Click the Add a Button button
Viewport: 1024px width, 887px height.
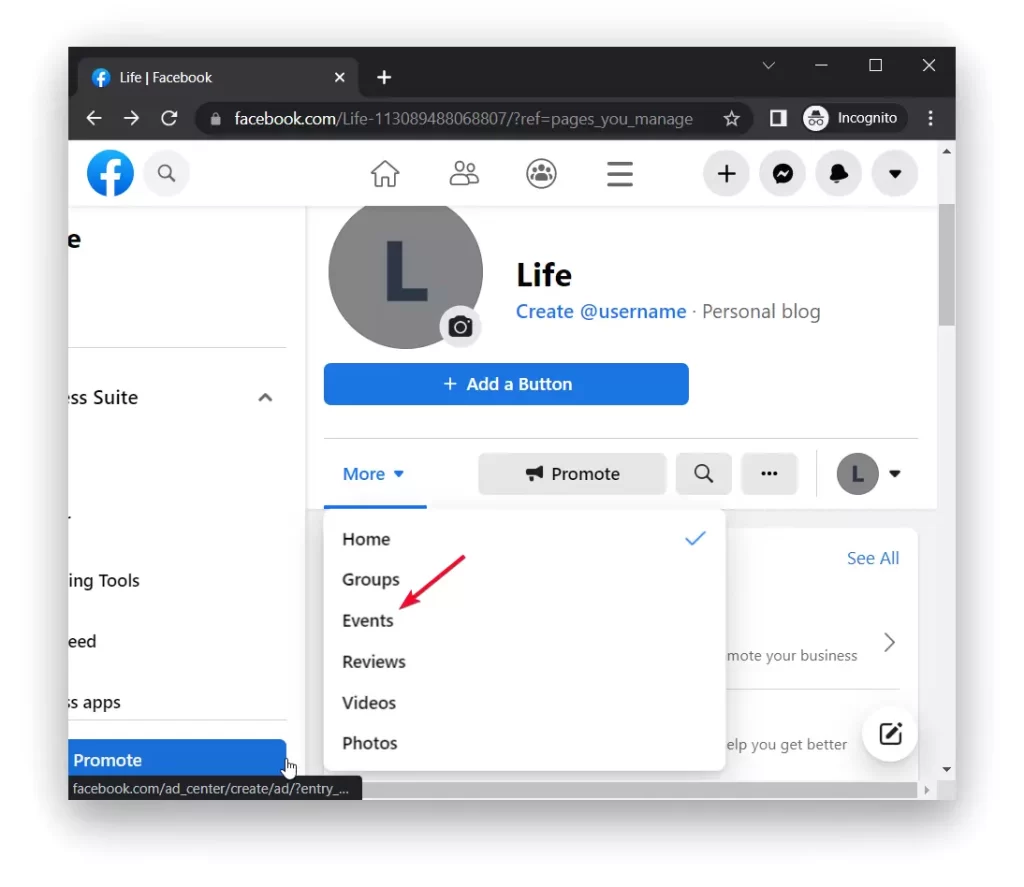506,384
